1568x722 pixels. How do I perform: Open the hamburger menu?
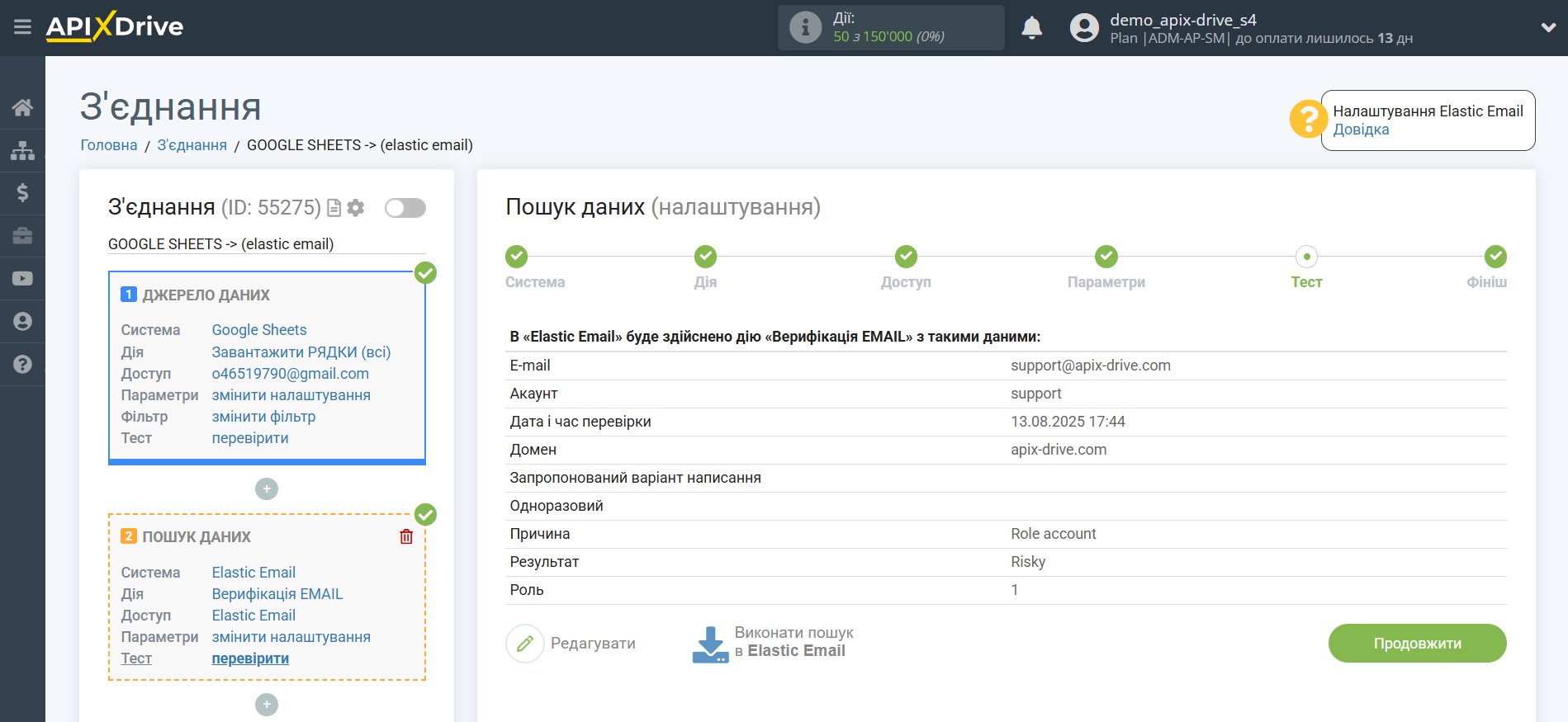pyautogui.click(x=22, y=27)
